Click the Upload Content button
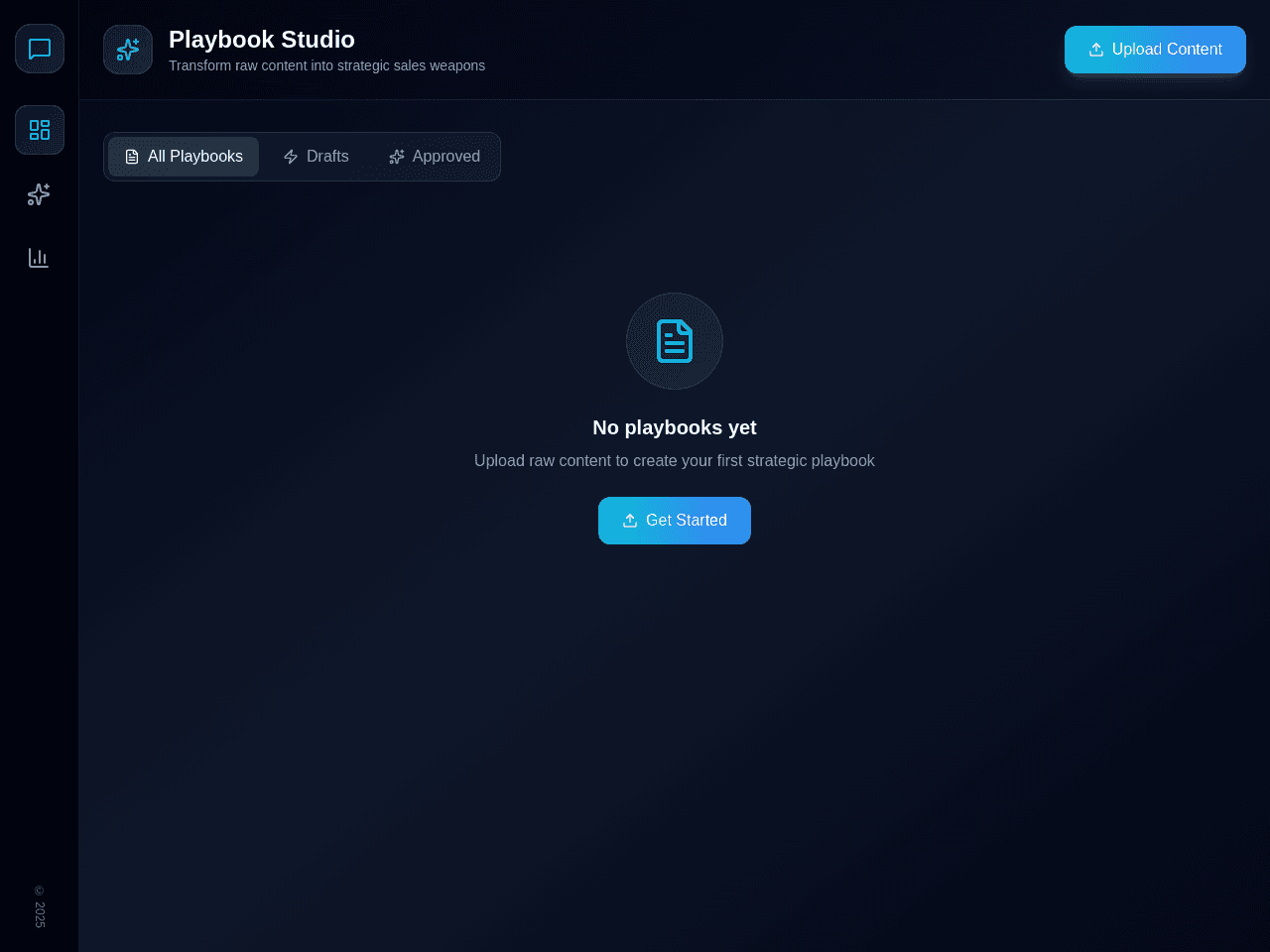1270x952 pixels. (1155, 50)
